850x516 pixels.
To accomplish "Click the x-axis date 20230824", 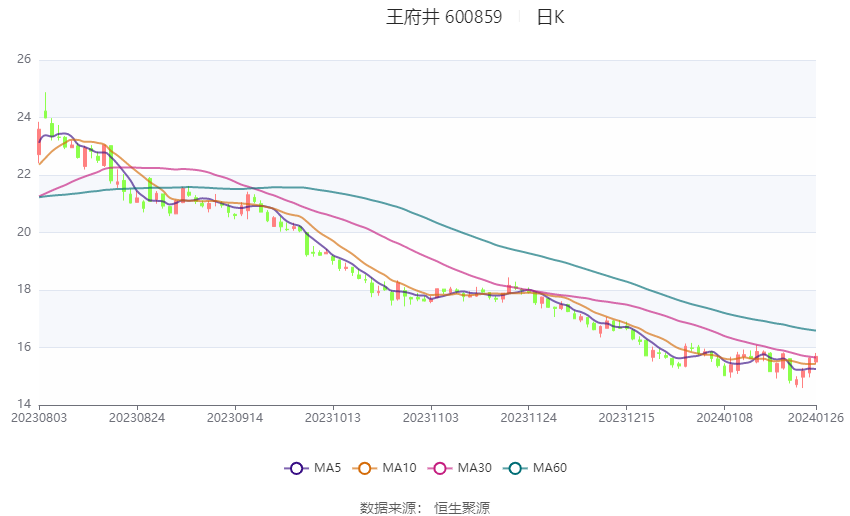I will [x=137, y=418].
